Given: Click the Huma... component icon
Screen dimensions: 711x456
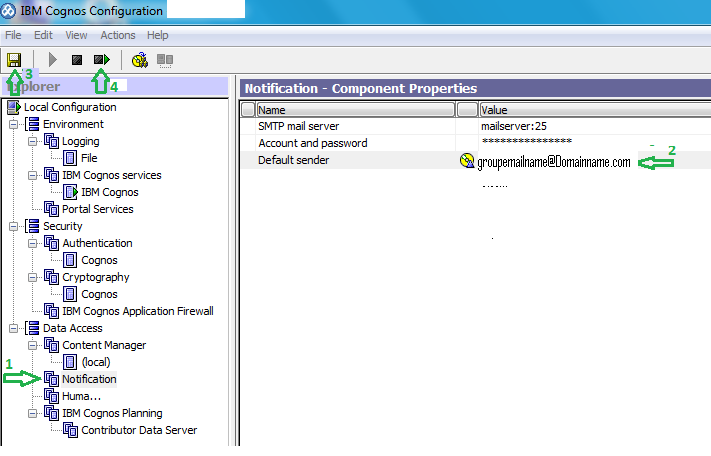Looking at the screenshot, I should point(52,396).
